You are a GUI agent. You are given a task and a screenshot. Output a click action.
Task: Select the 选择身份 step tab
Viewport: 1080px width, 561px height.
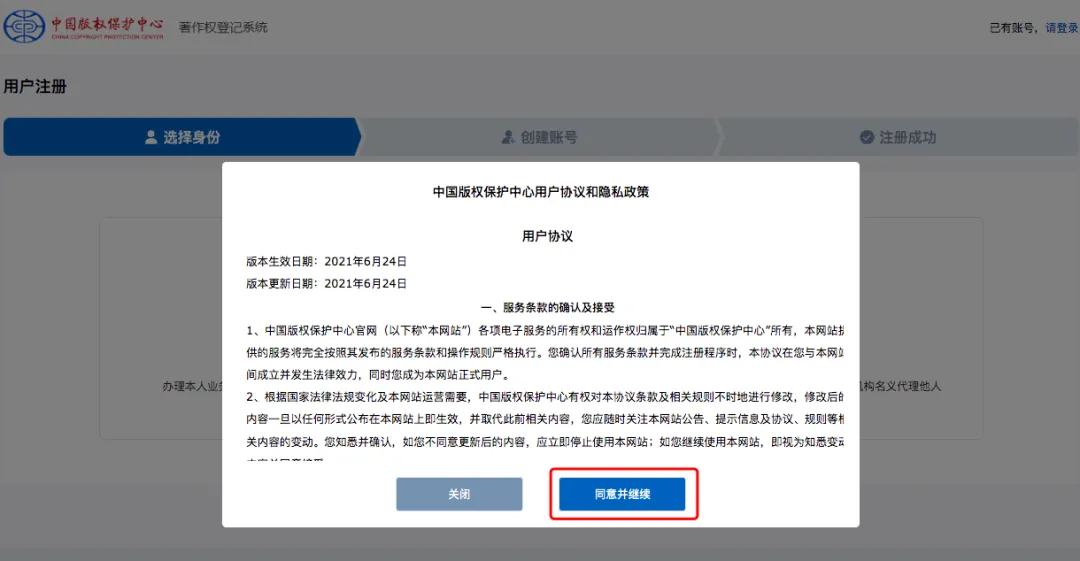click(182, 137)
